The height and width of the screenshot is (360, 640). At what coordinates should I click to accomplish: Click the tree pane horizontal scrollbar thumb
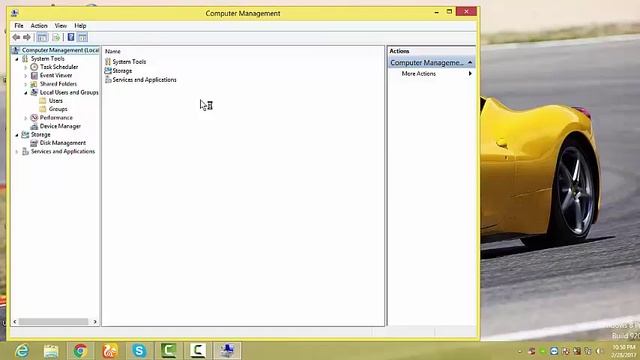click(x=53, y=322)
